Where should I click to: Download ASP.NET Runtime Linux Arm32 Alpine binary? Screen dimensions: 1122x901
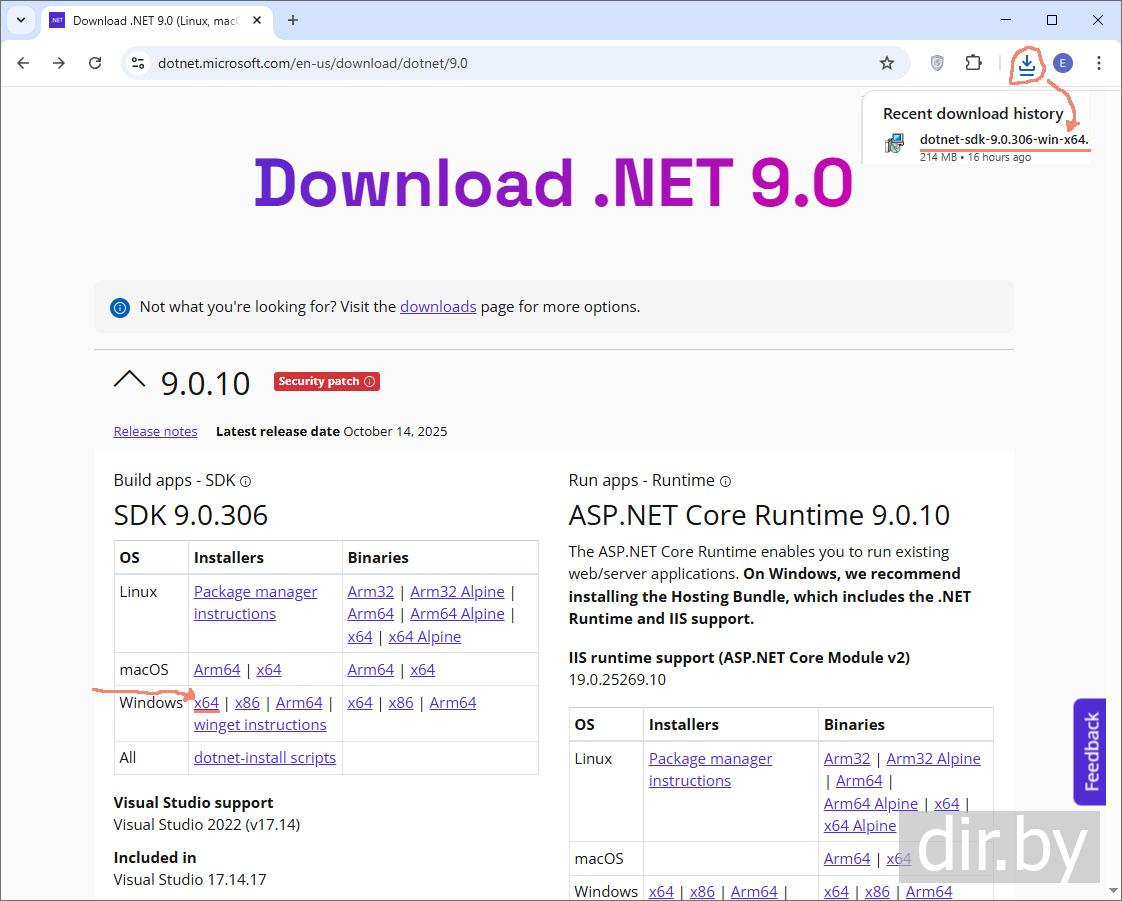click(933, 759)
